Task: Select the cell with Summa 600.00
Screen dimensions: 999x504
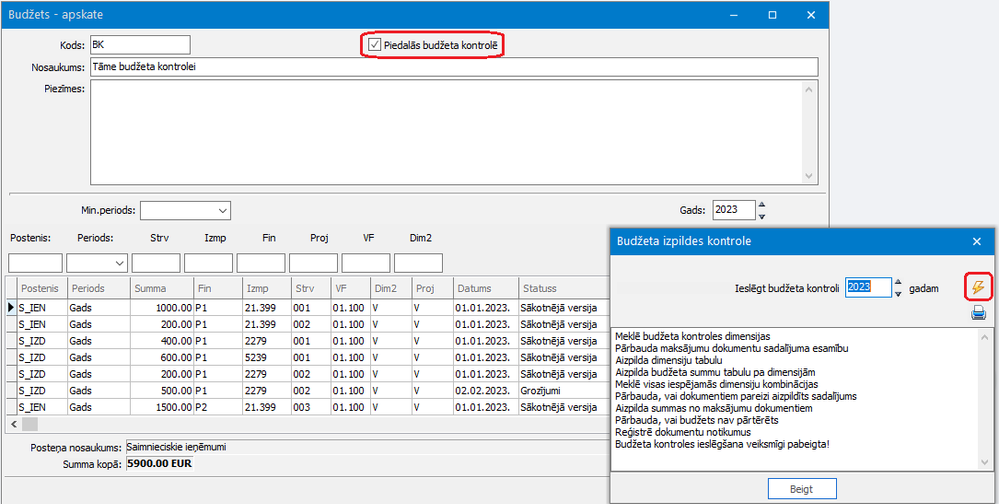Action: click(x=162, y=357)
